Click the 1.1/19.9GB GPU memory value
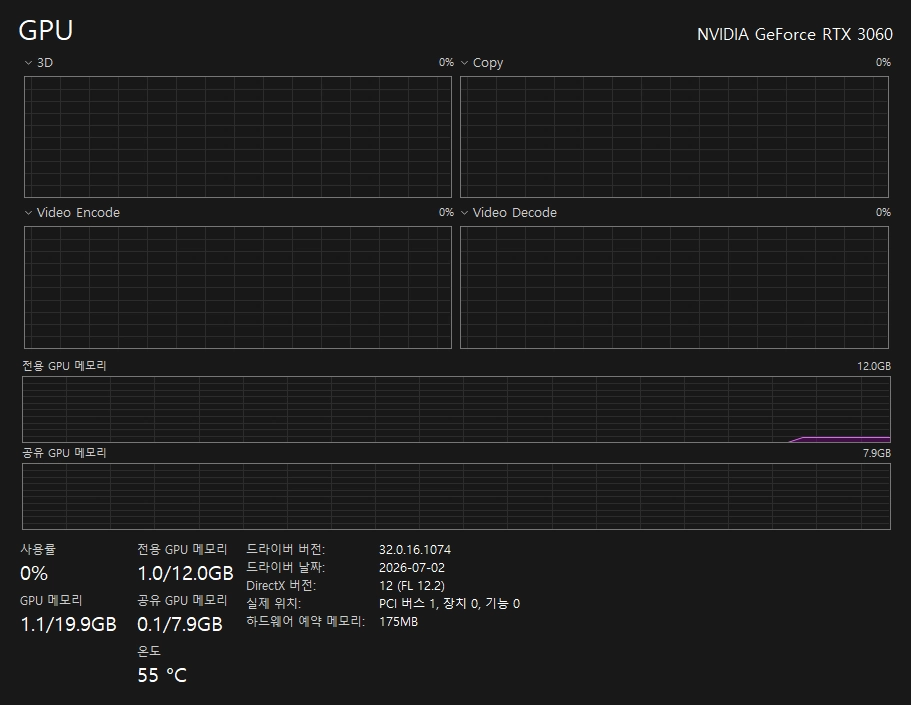911x705 pixels. [x=69, y=624]
